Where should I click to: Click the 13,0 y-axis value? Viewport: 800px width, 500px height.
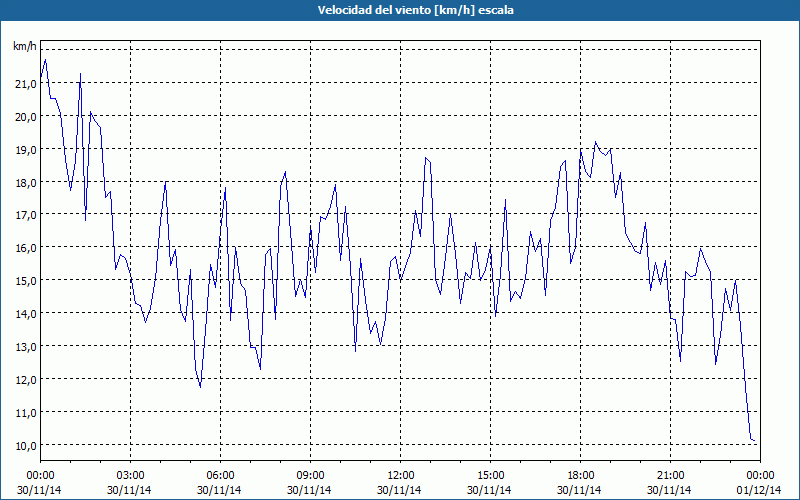[x=26, y=347]
